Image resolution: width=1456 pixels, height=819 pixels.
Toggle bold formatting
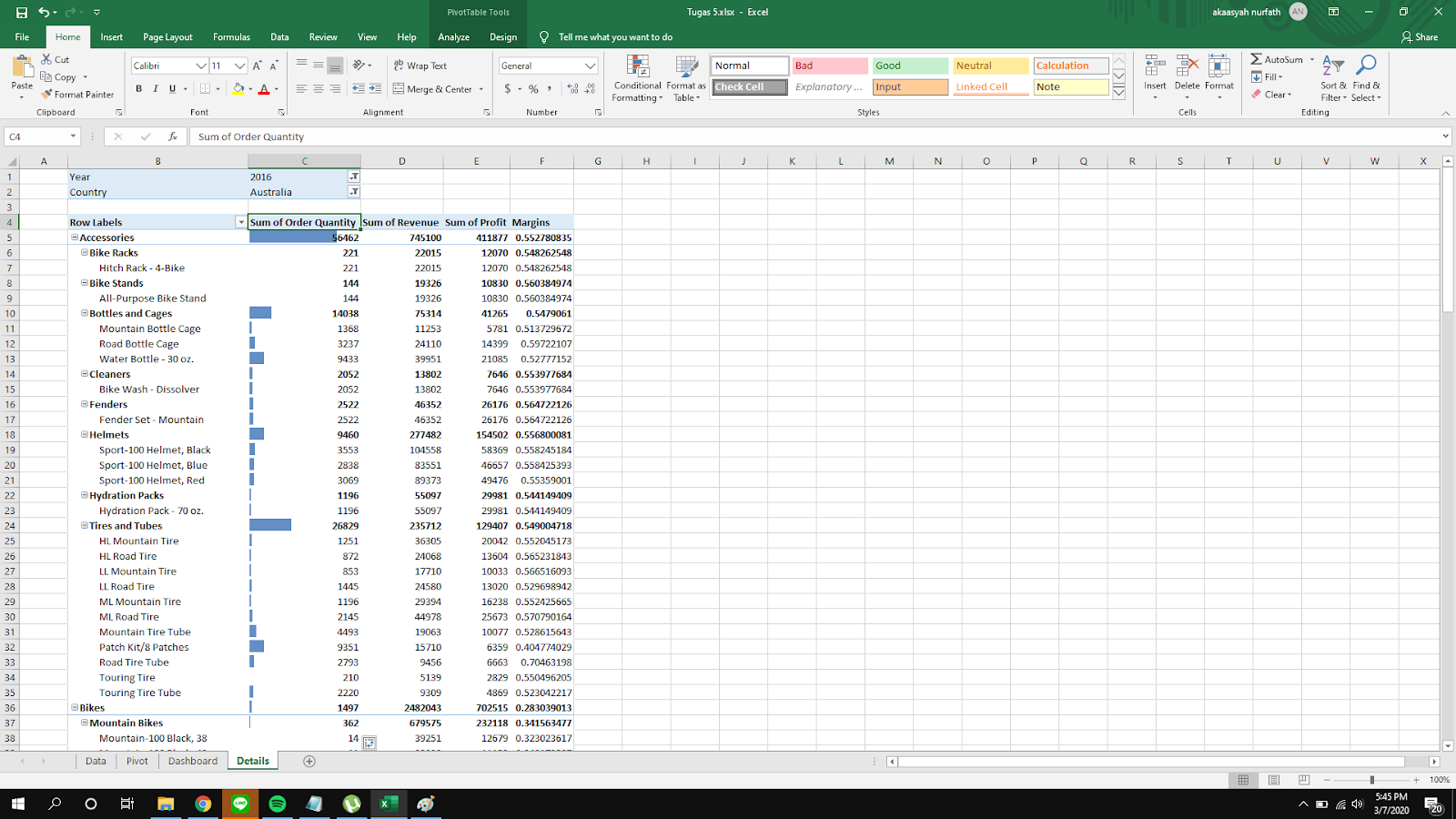[x=138, y=89]
